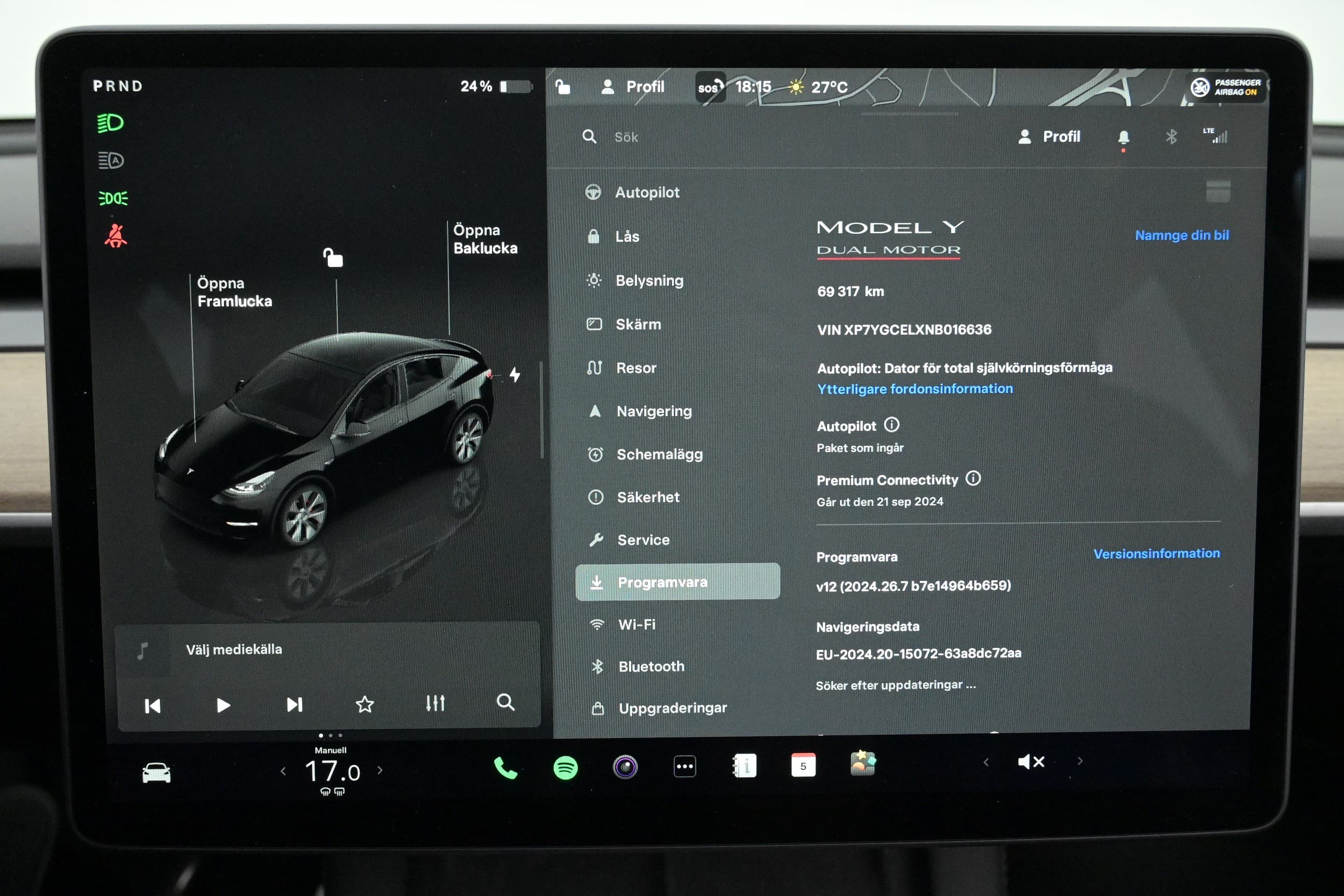Open notifications bell icon

click(x=1123, y=137)
